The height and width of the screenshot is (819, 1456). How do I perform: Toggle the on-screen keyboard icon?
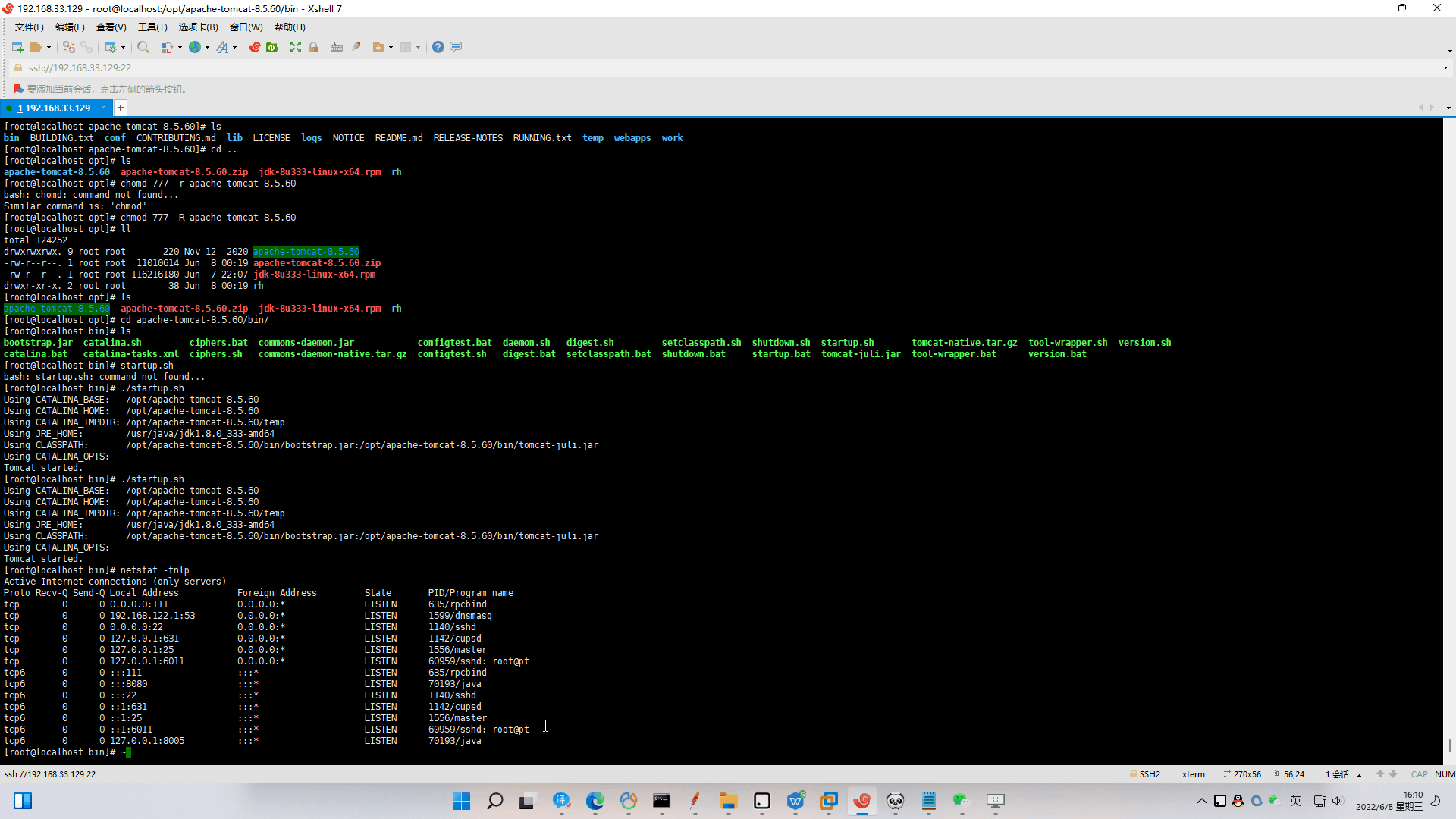[337, 47]
